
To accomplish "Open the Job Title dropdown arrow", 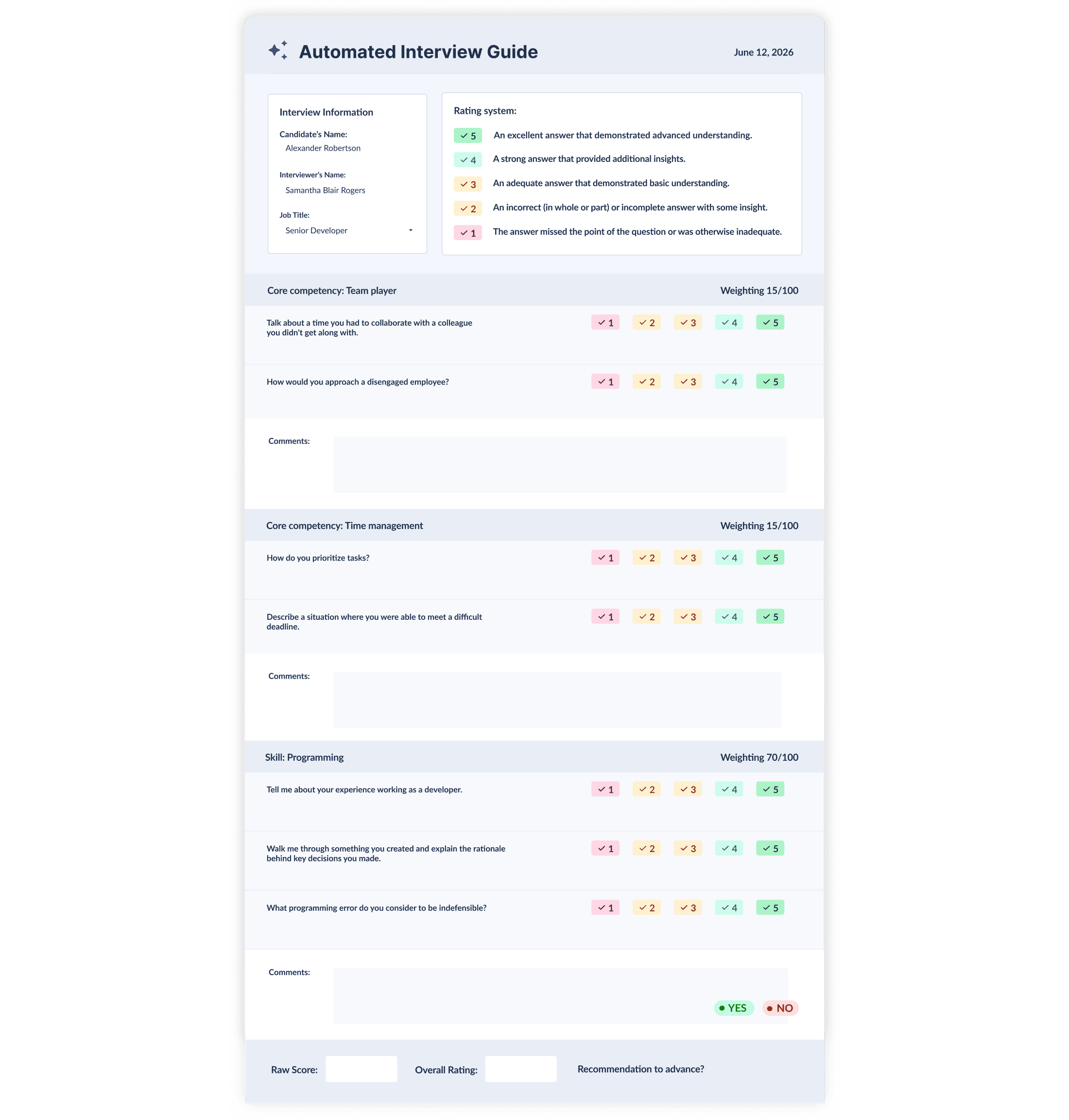I will (x=410, y=230).
